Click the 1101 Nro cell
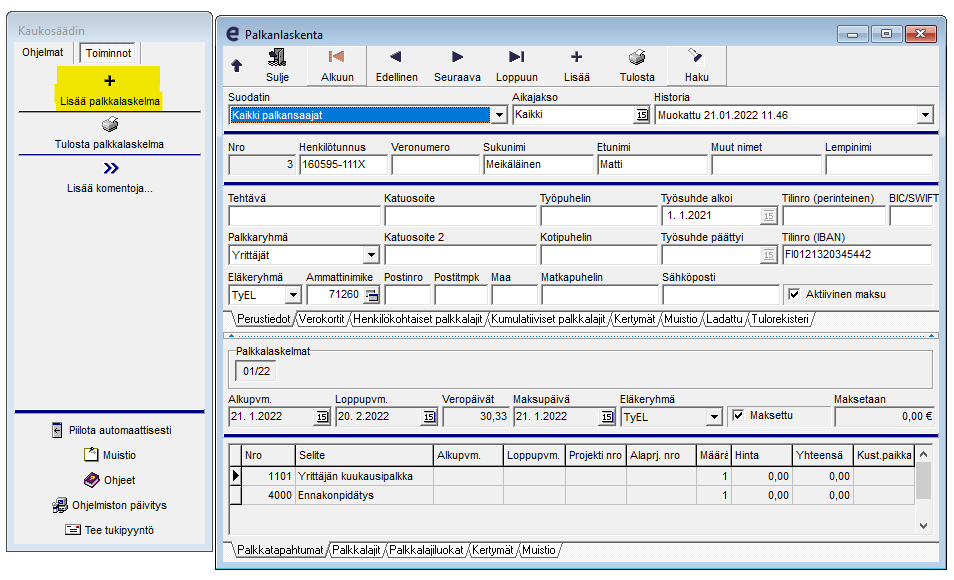The width and height of the screenshot is (954, 580). pyautogui.click(x=268, y=476)
